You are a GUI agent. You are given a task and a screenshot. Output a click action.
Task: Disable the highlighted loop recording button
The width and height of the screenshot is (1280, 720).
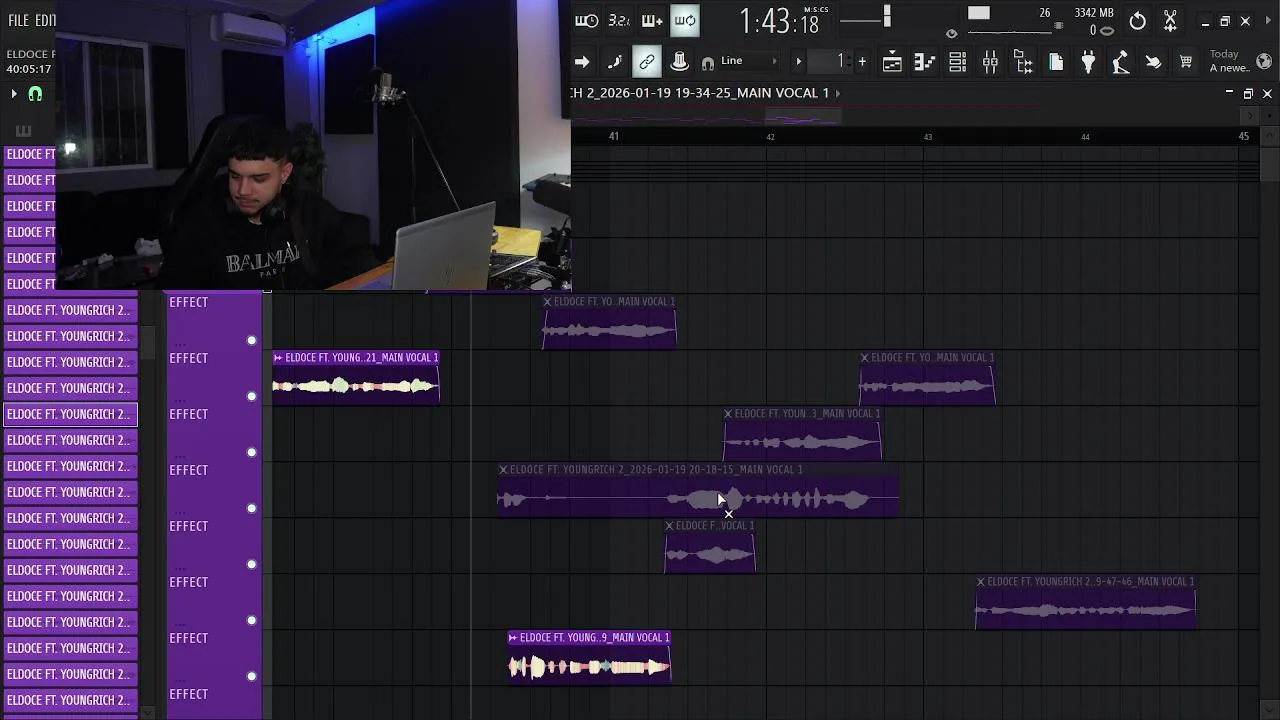(x=685, y=20)
